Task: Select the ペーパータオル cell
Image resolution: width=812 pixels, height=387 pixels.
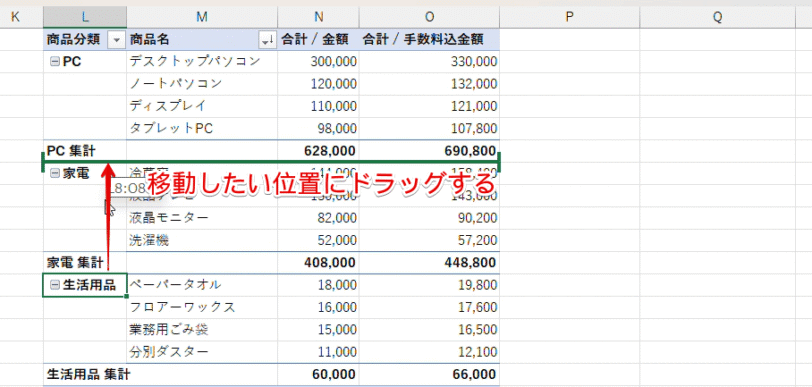Action: point(202,285)
